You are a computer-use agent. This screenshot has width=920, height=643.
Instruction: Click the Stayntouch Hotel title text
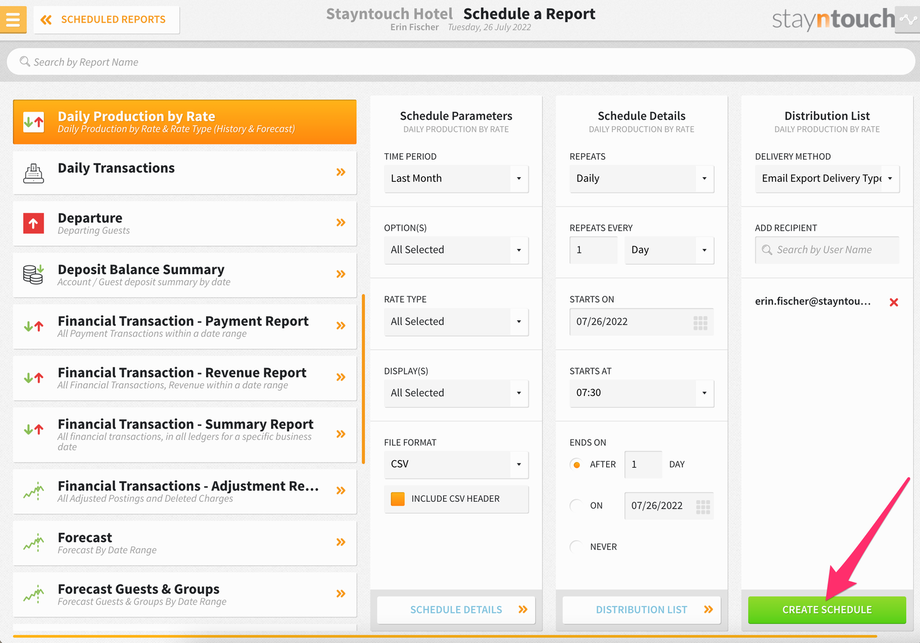point(389,13)
